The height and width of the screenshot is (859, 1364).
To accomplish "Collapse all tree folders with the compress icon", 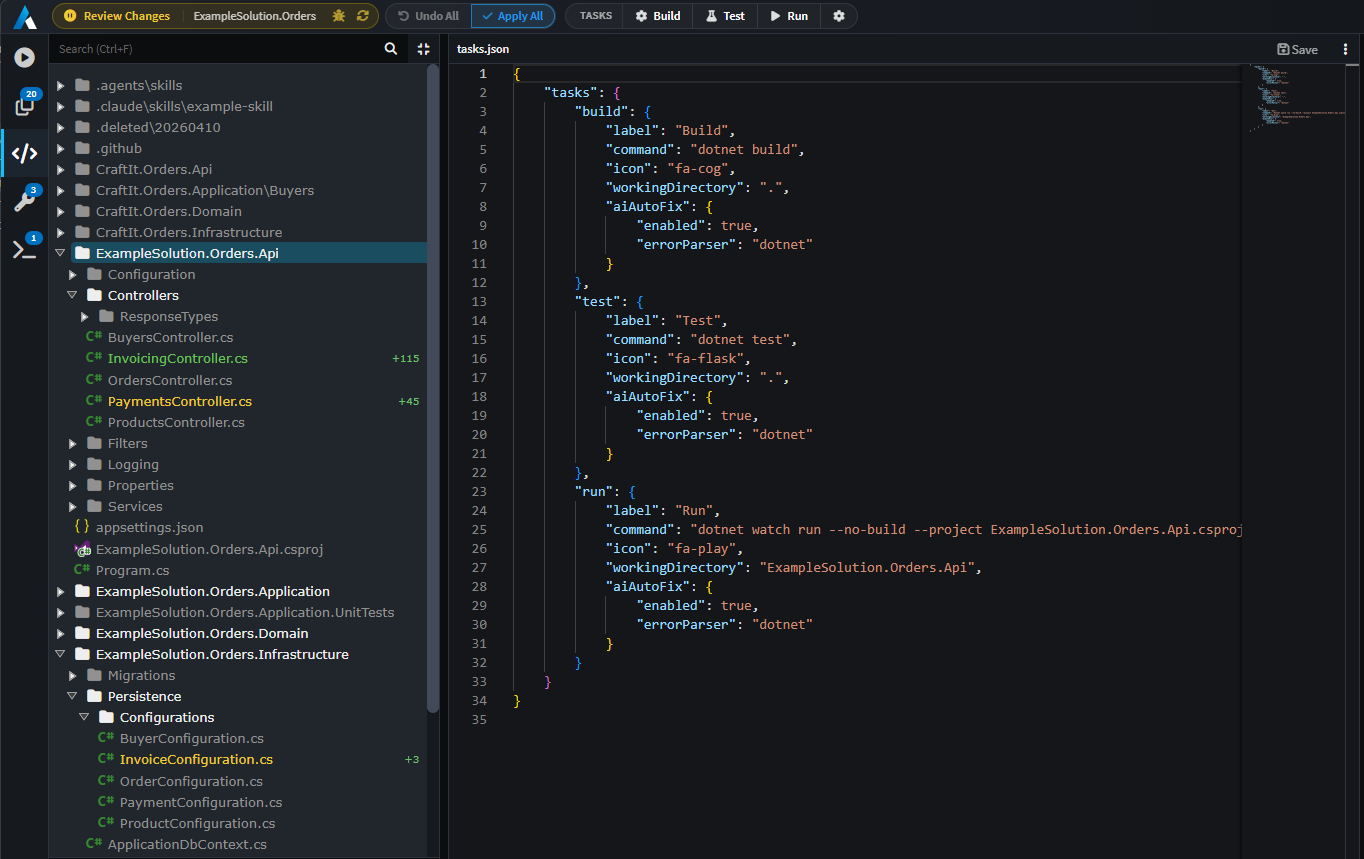I will (423, 49).
